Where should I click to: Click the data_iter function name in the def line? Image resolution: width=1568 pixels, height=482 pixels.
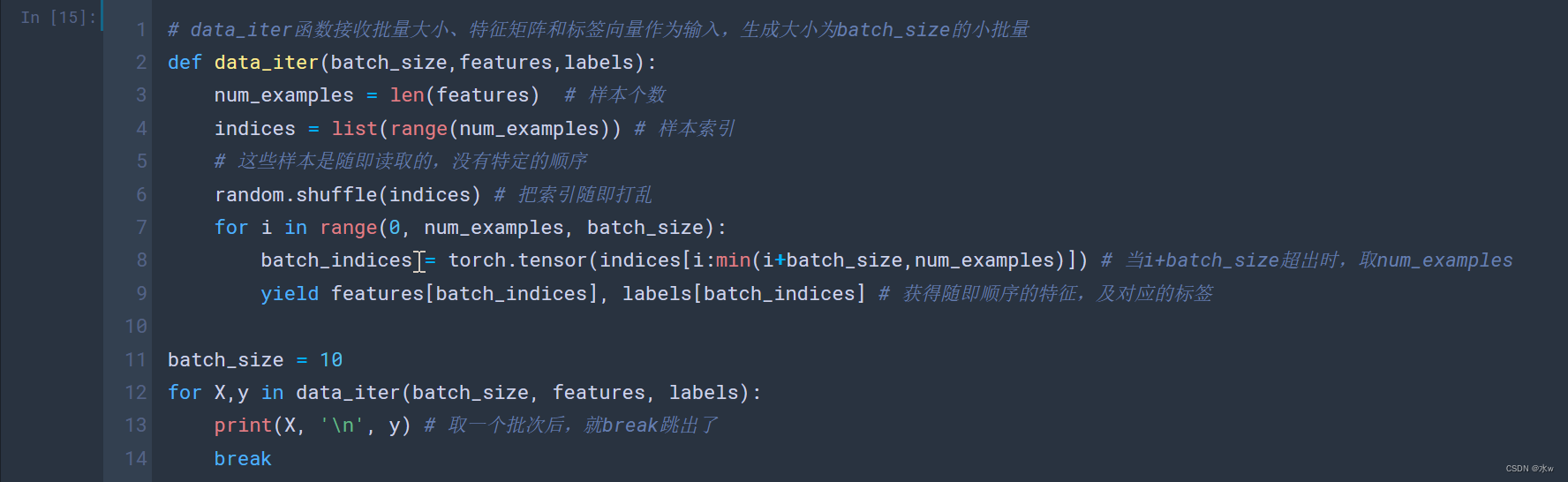tap(266, 63)
